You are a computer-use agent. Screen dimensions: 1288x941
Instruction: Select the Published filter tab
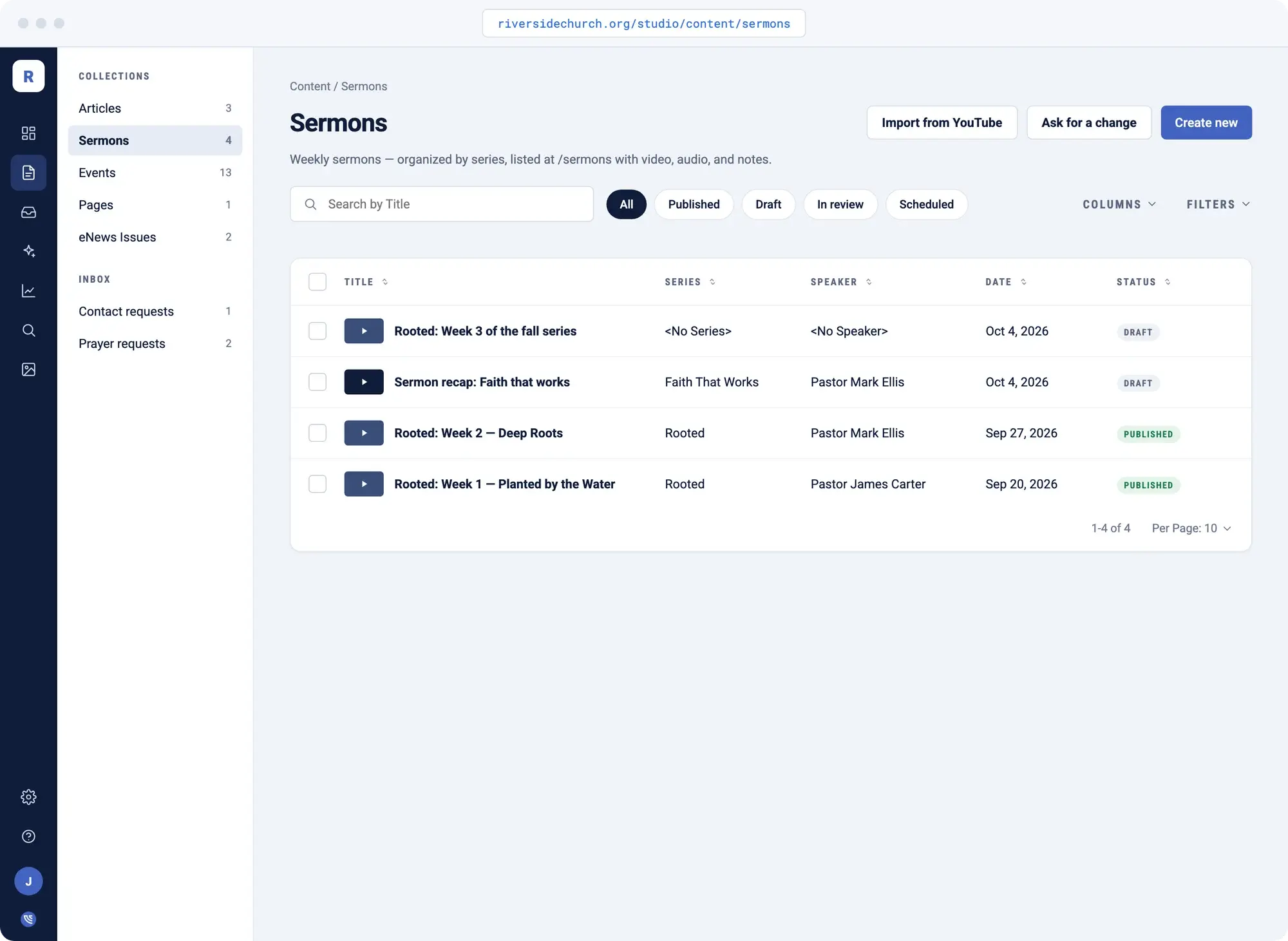[694, 204]
